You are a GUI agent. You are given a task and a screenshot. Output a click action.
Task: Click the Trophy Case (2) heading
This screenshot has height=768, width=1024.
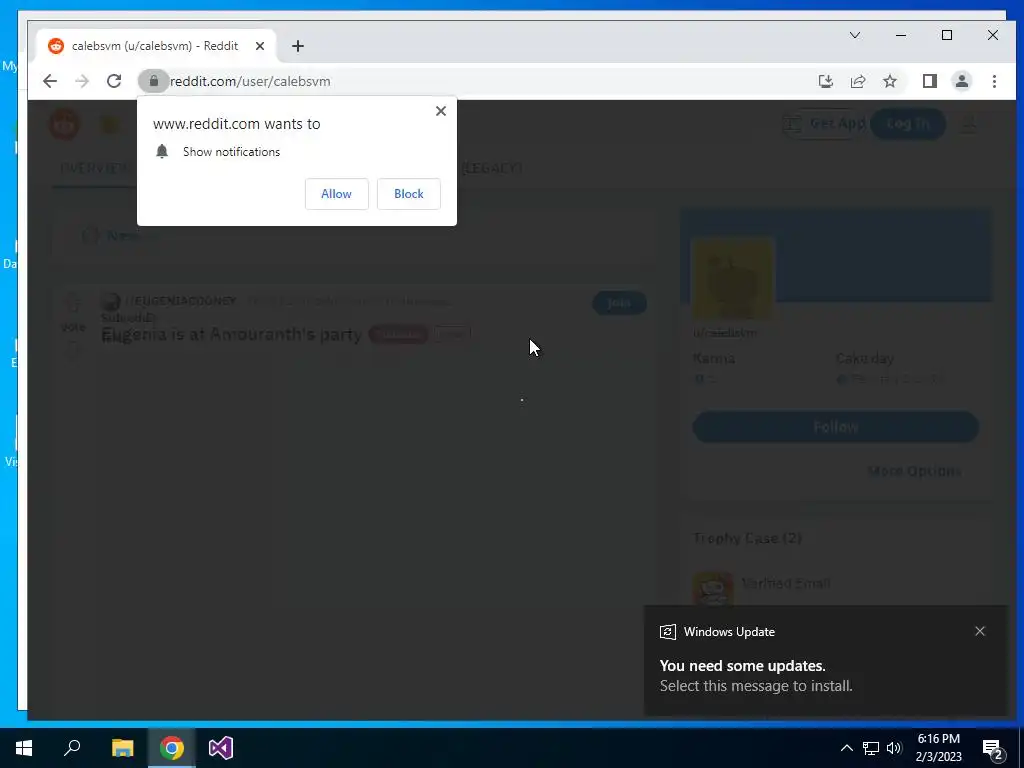pos(747,538)
